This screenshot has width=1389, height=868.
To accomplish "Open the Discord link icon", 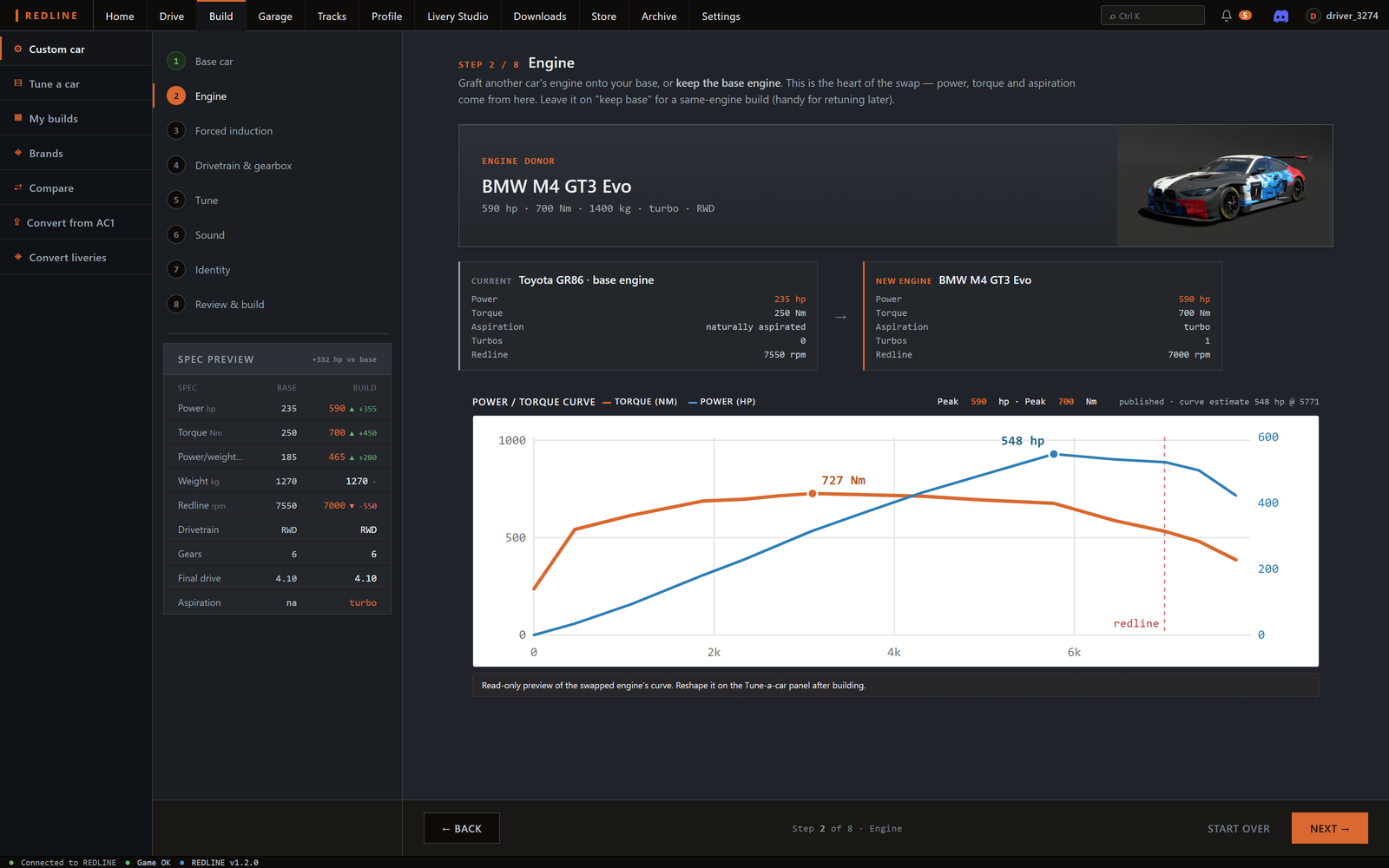I will [1280, 16].
